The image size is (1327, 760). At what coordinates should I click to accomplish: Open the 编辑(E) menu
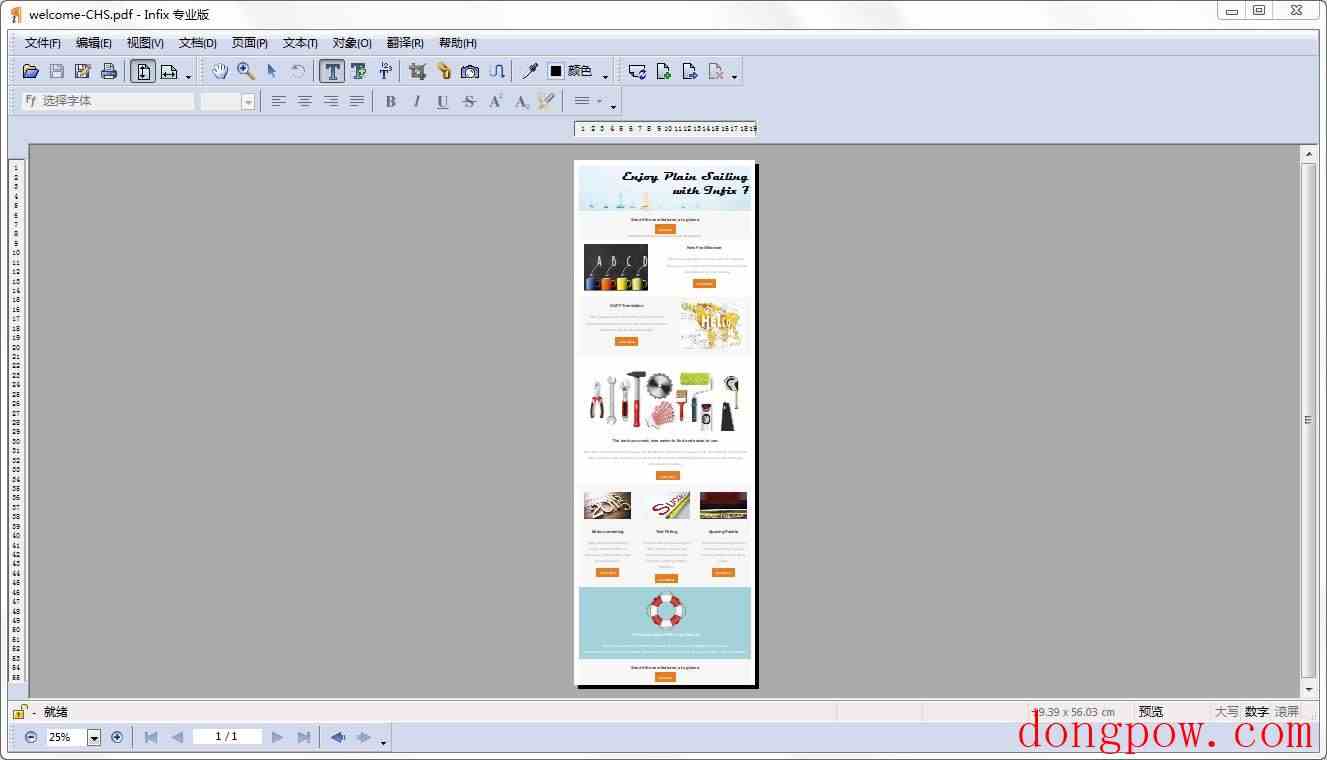pos(94,43)
